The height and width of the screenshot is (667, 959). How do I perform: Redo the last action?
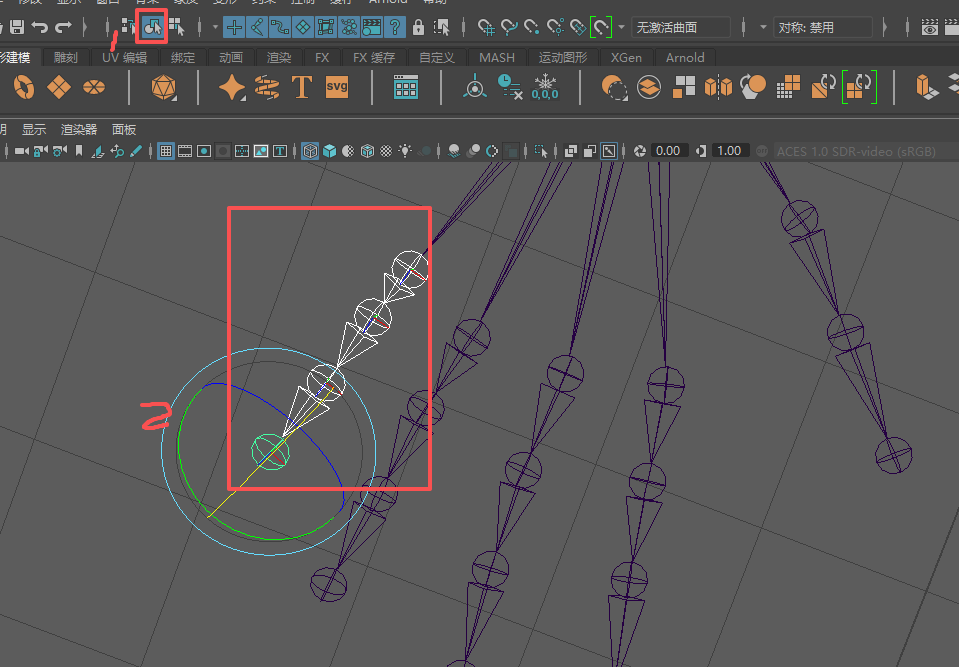coord(63,27)
